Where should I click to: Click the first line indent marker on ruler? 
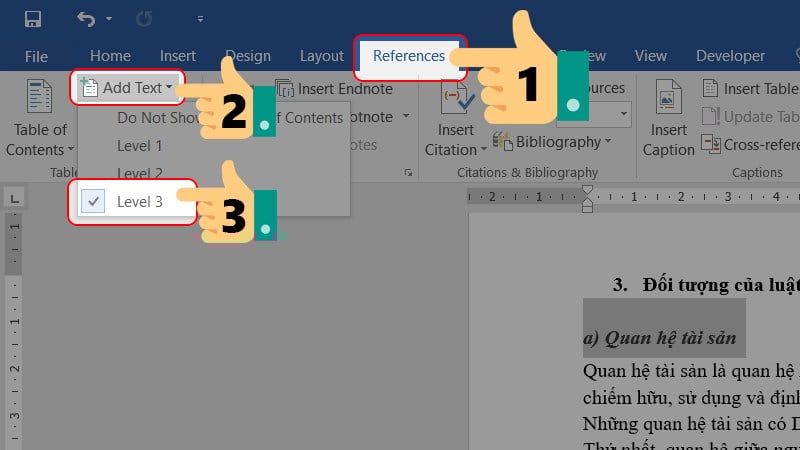[587, 191]
